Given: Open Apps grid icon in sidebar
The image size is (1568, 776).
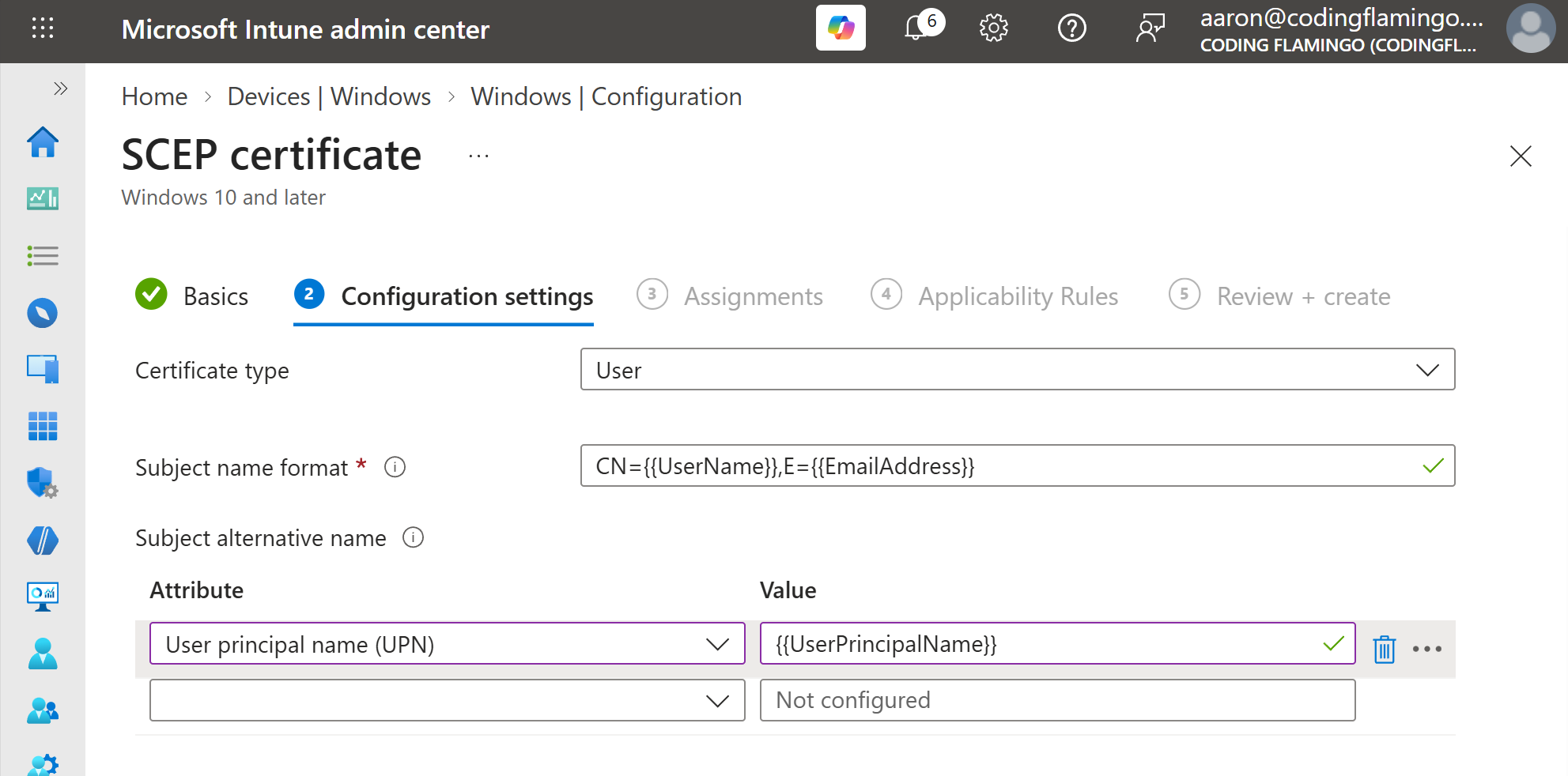Looking at the screenshot, I should pyautogui.click(x=43, y=426).
